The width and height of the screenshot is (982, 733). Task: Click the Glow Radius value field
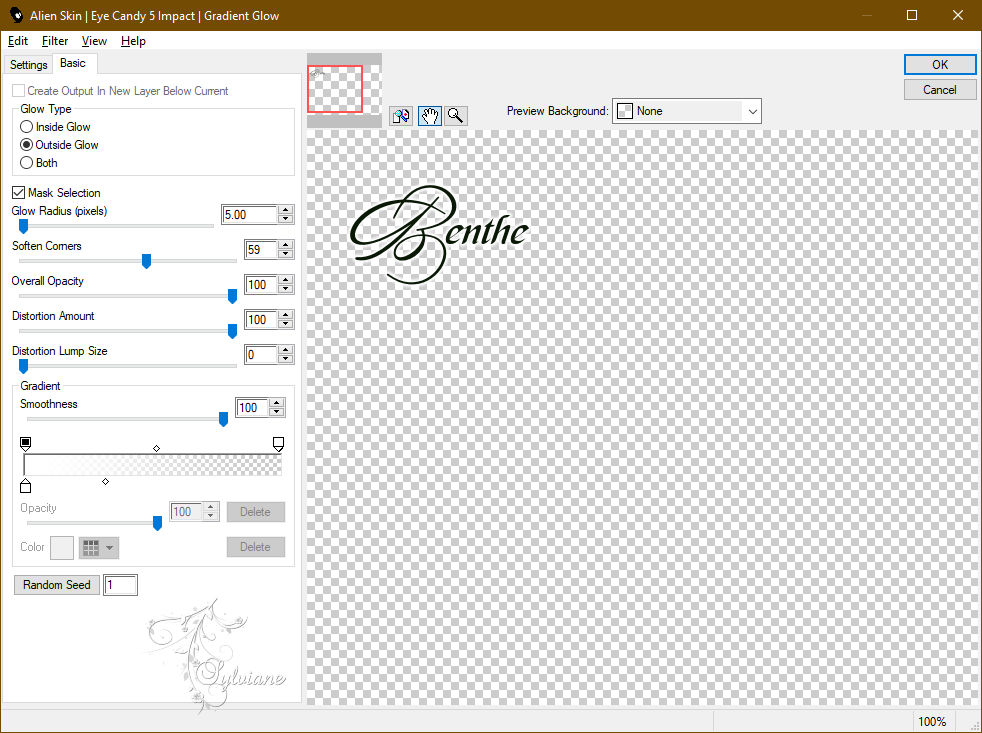[249, 214]
